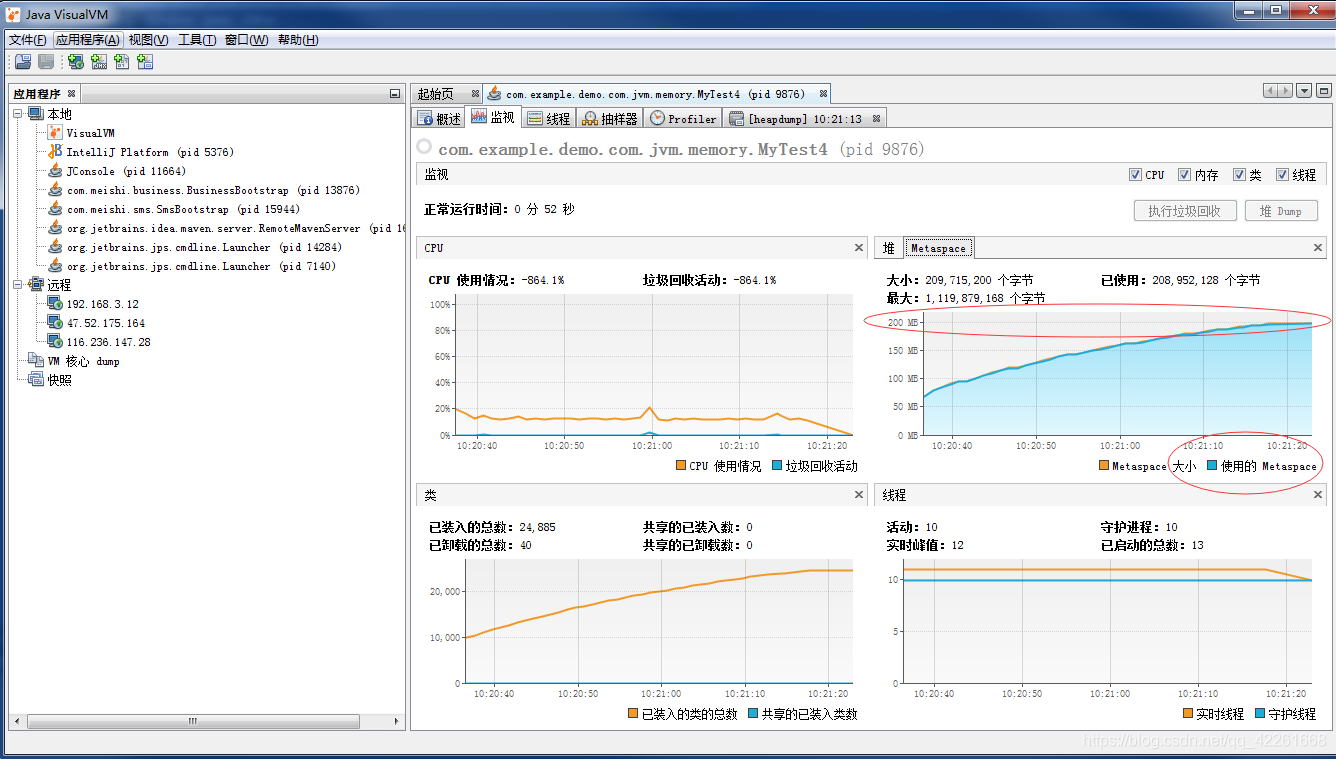
Task: Switch to the 监视 monitor tab
Action: pyautogui.click(x=493, y=118)
